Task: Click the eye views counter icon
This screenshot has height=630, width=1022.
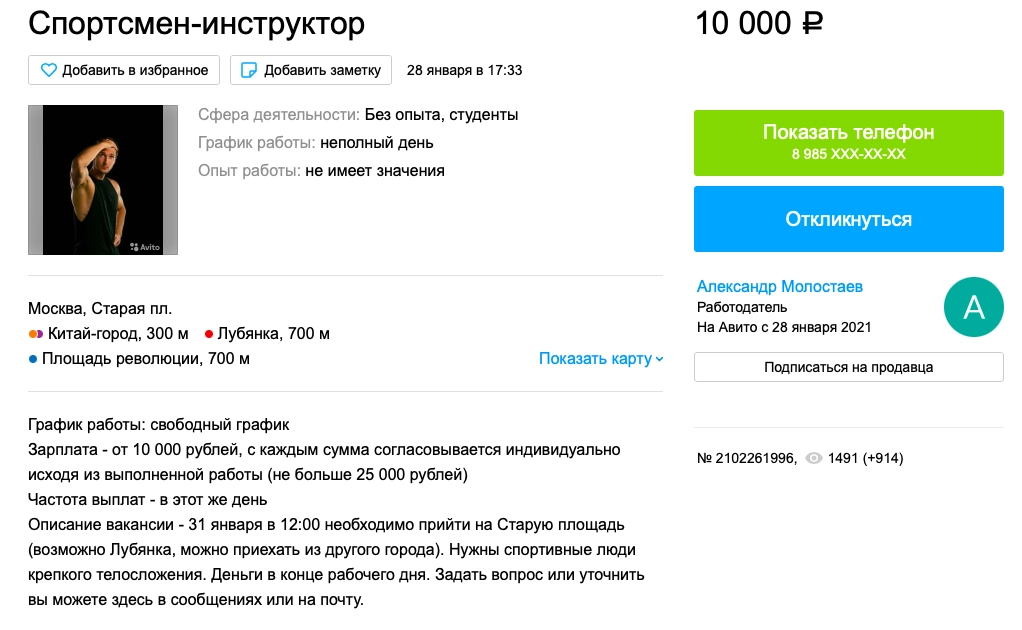Action: [x=814, y=458]
